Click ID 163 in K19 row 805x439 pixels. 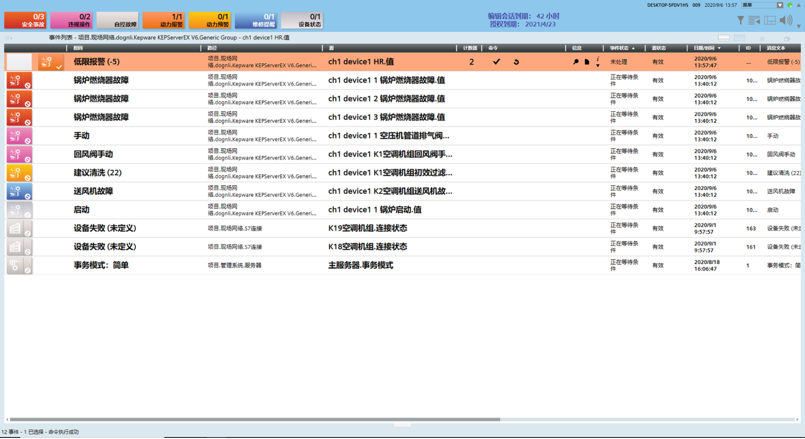point(751,228)
